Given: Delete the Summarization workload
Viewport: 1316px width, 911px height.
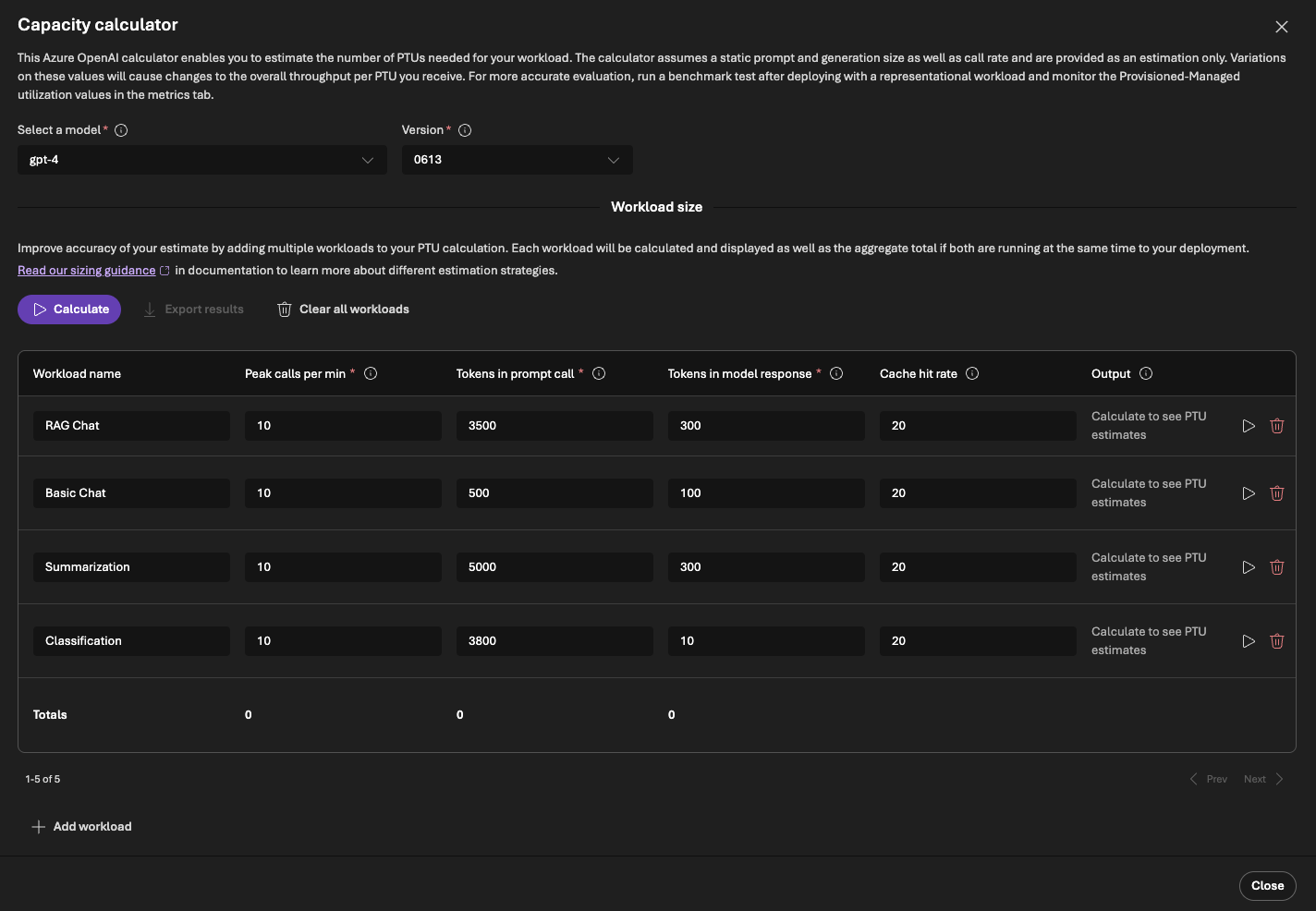Looking at the screenshot, I should click(x=1277, y=567).
